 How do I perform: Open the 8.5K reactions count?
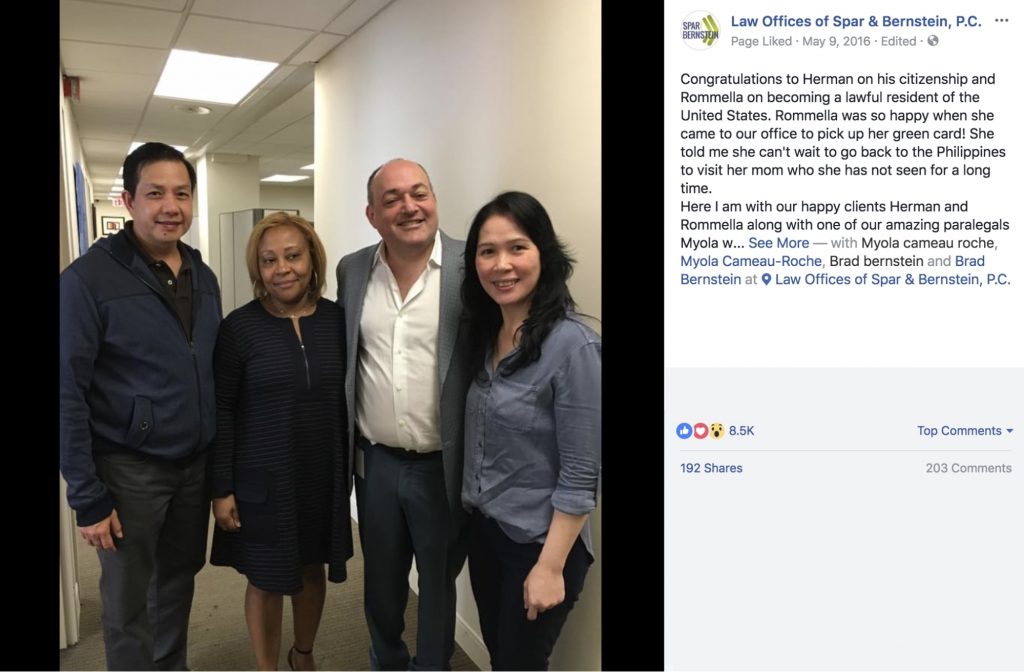[x=741, y=430]
